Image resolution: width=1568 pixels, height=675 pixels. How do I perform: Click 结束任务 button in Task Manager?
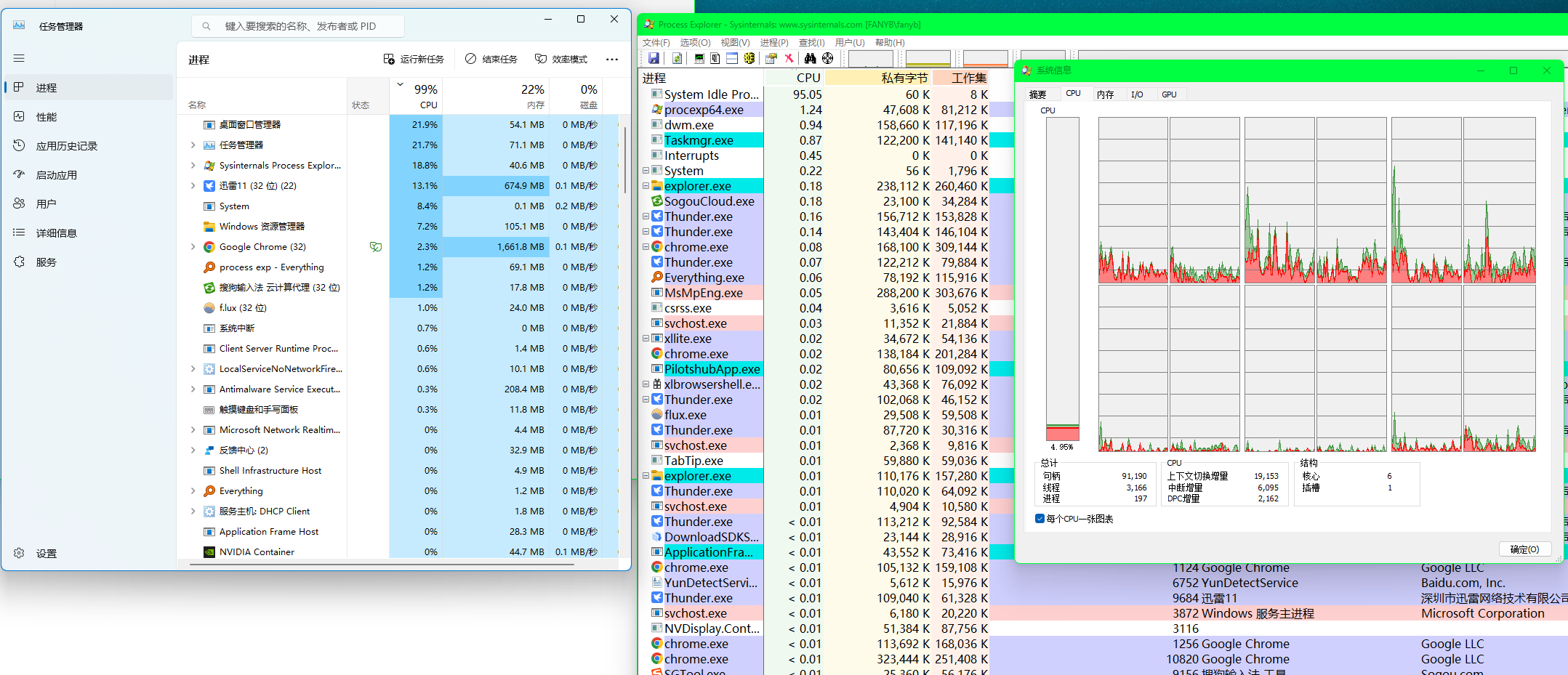click(x=491, y=60)
